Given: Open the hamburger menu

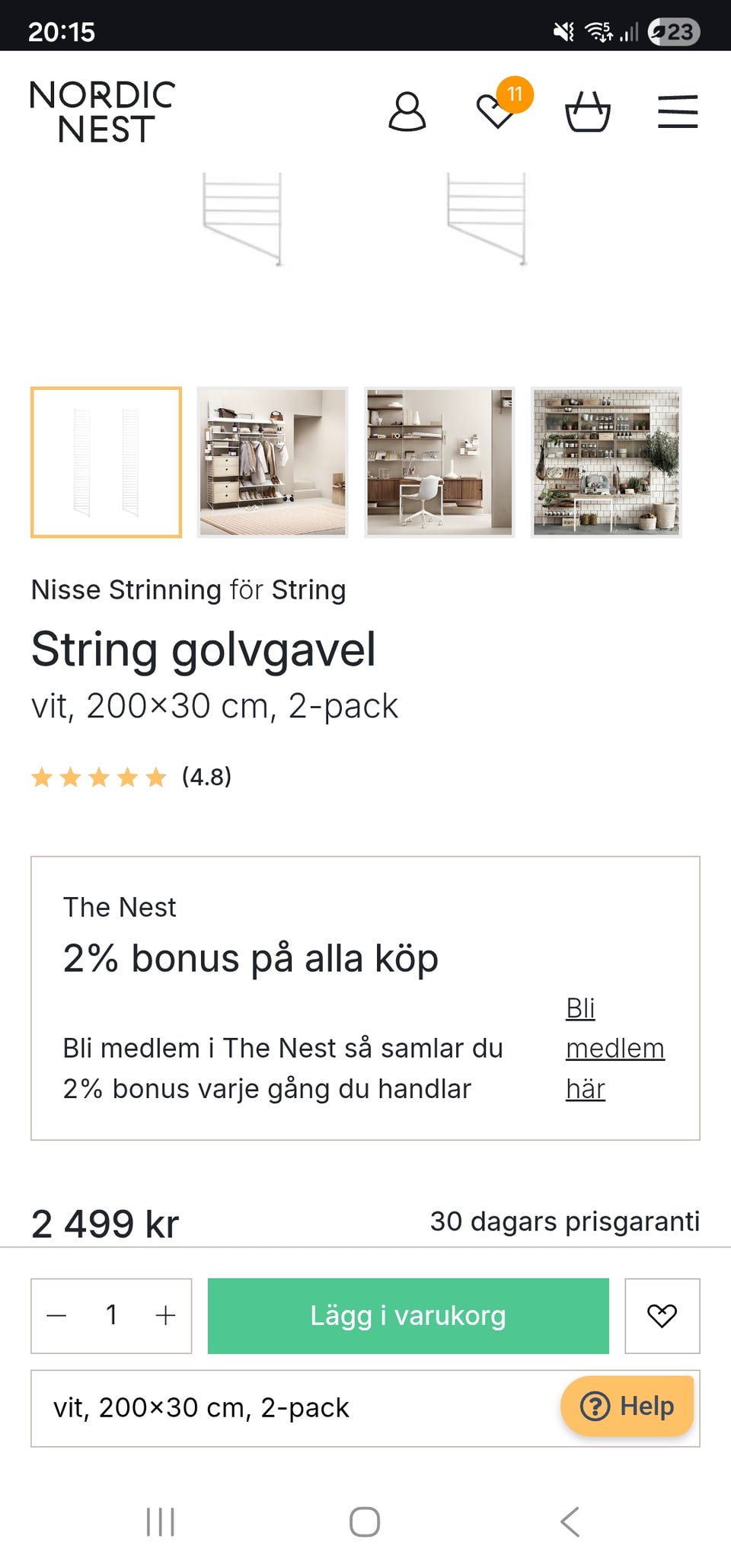Looking at the screenshot, I should (676, 111).
